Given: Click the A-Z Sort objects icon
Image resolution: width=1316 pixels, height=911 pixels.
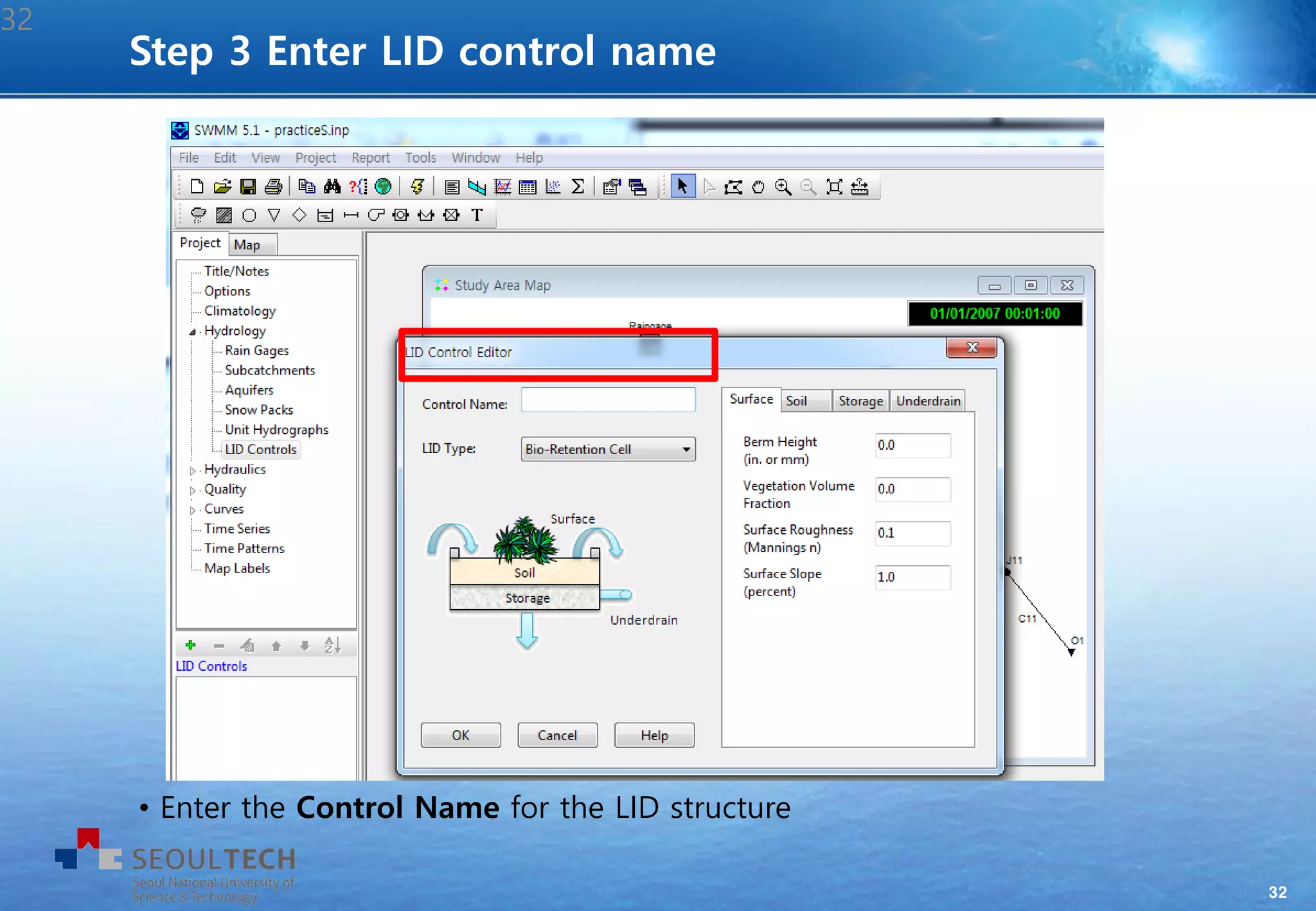Looking at the screenshot, I should coord(332,645).
